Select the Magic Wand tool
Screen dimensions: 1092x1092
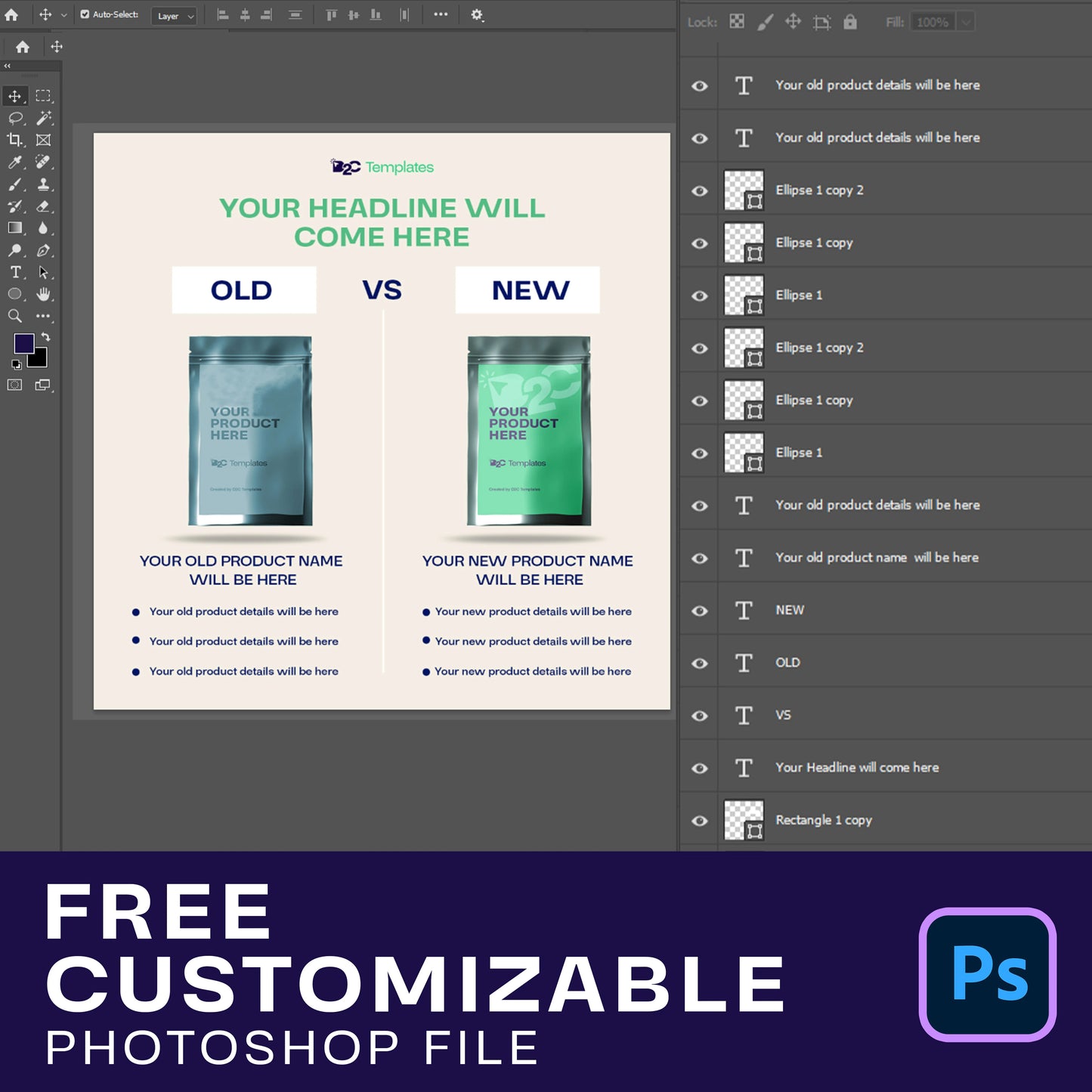coord(44,118)
